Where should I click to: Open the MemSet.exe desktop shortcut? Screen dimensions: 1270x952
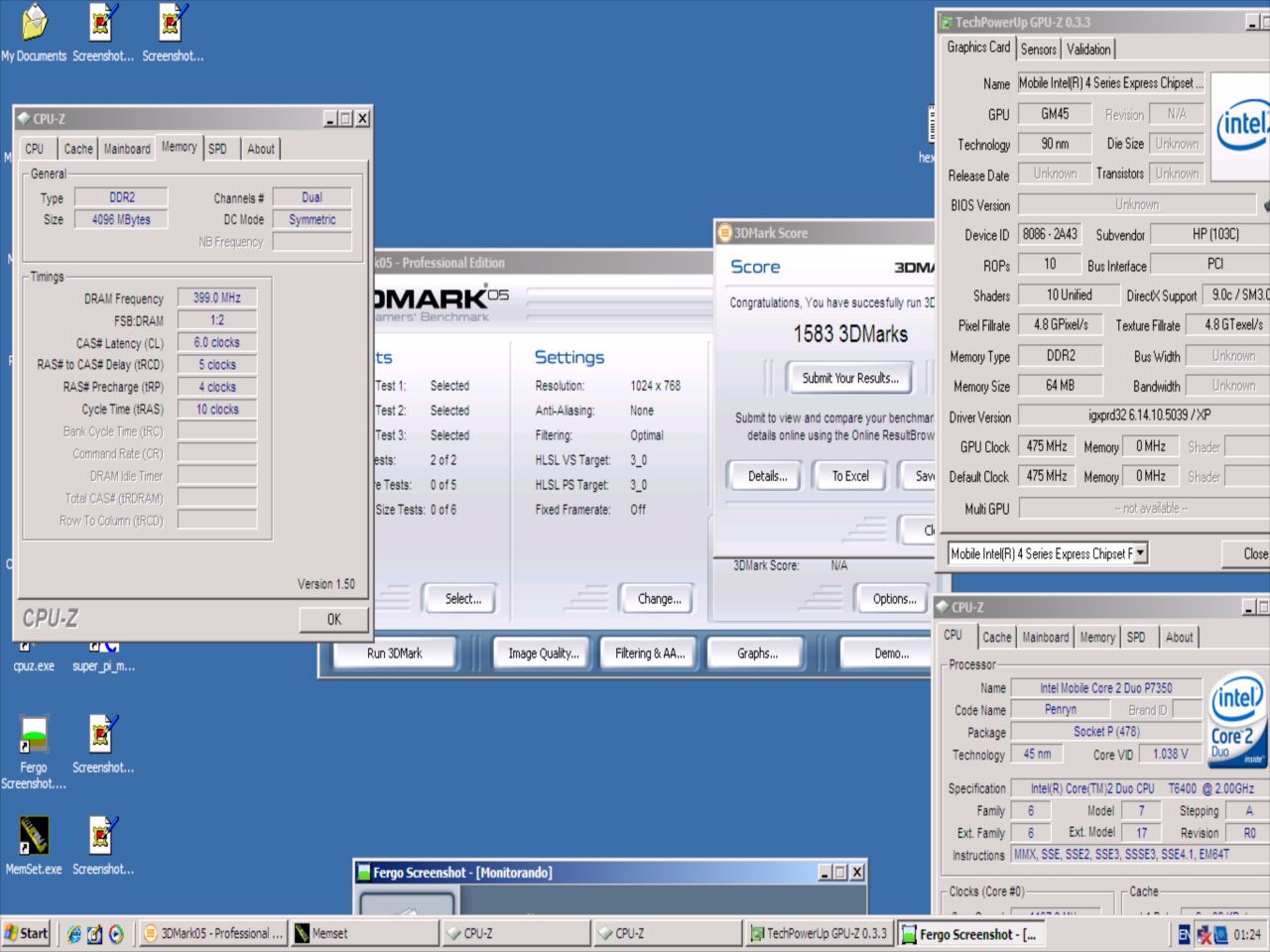pos(34,846)
